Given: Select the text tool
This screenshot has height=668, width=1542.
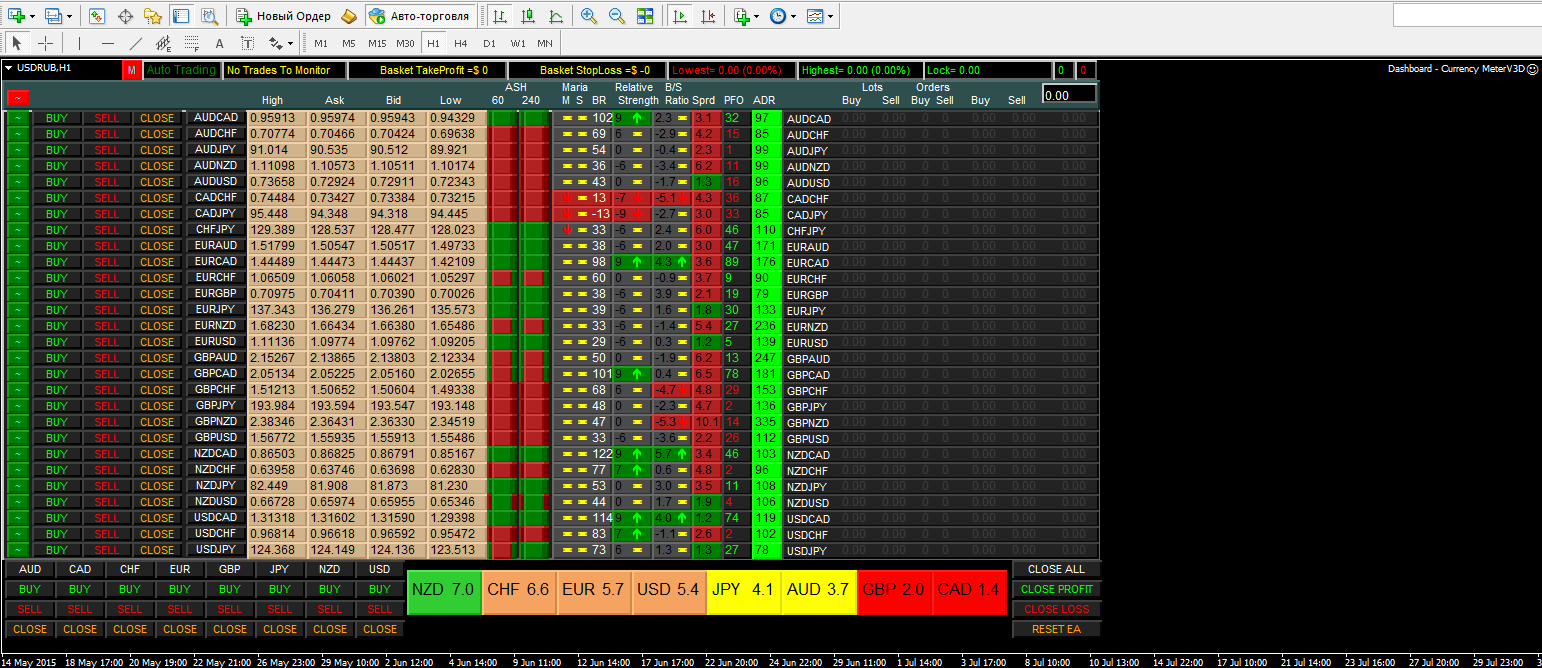Looking at the screenshot, I should [220, 43].
